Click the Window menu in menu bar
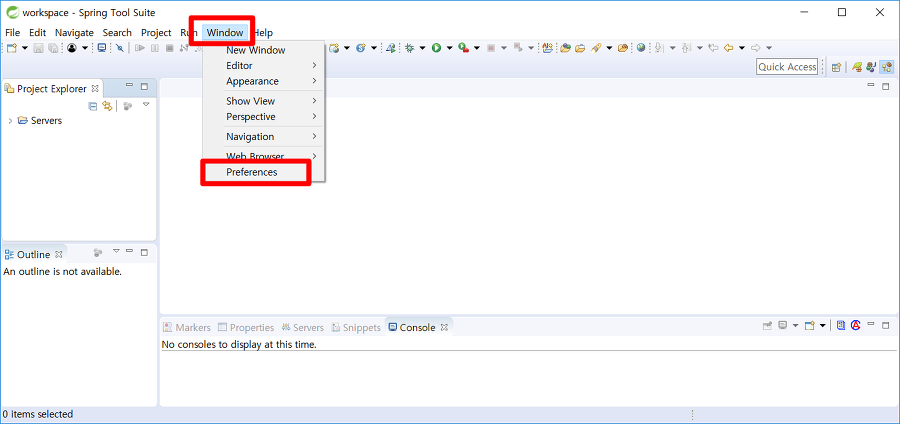 click(x=225, y=33)
